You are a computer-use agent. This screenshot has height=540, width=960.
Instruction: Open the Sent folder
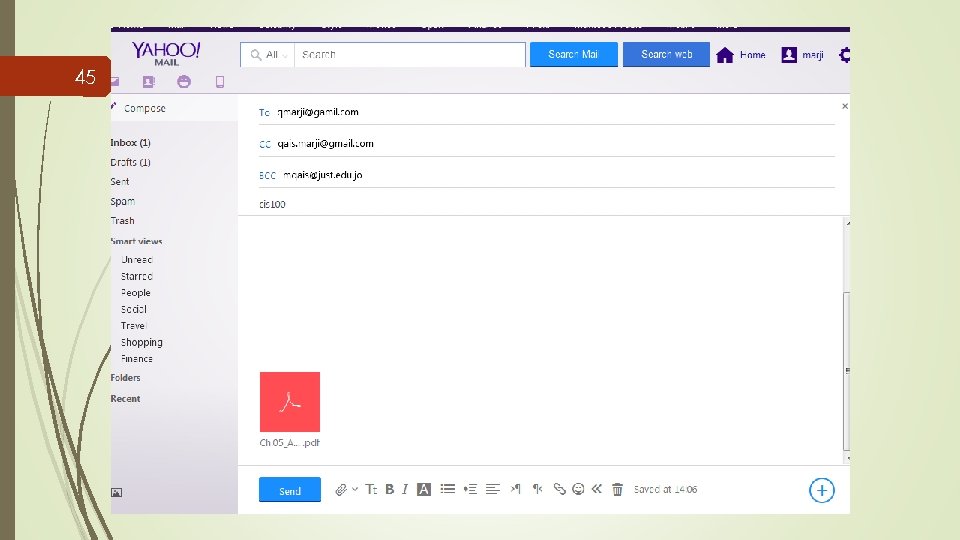pyautogui.click(x=120, y=182)
